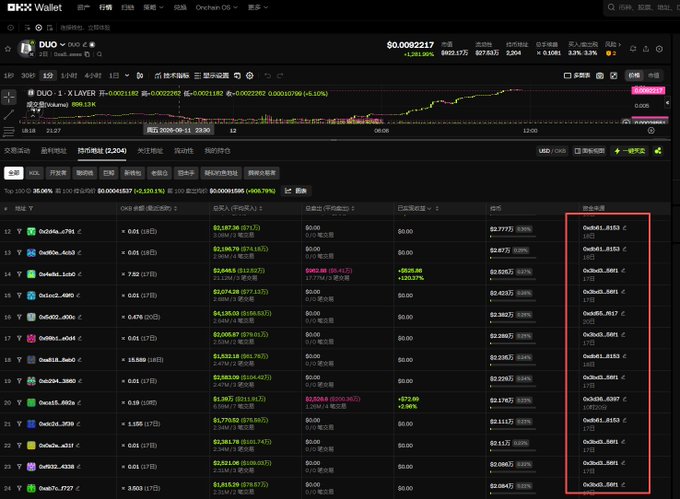
Task: Click the 一键买卖 quick trade button
Action: pyautogui.click(x=630, y=151)
